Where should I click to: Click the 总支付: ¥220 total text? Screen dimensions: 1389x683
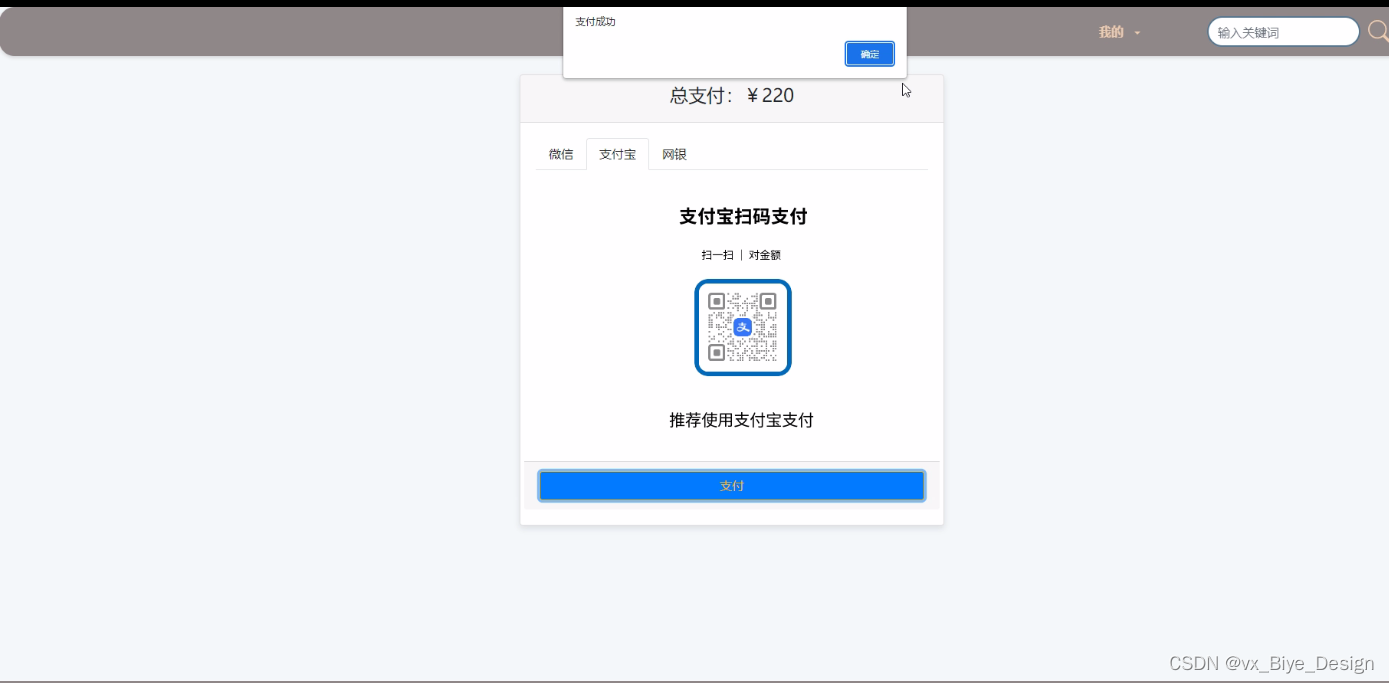732,96
